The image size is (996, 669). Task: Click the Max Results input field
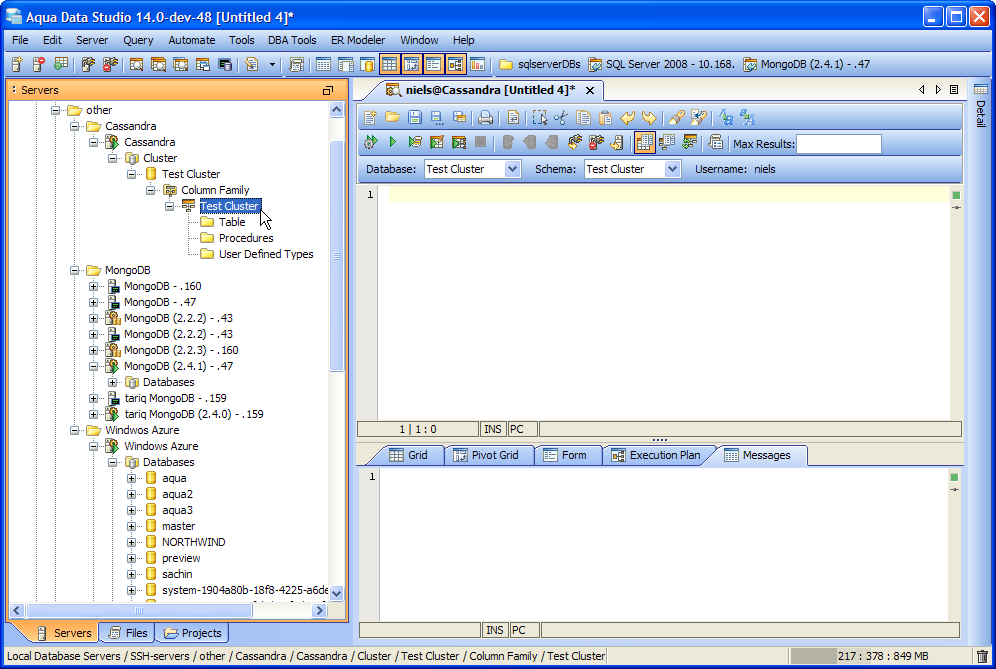[x=838, y=144]
